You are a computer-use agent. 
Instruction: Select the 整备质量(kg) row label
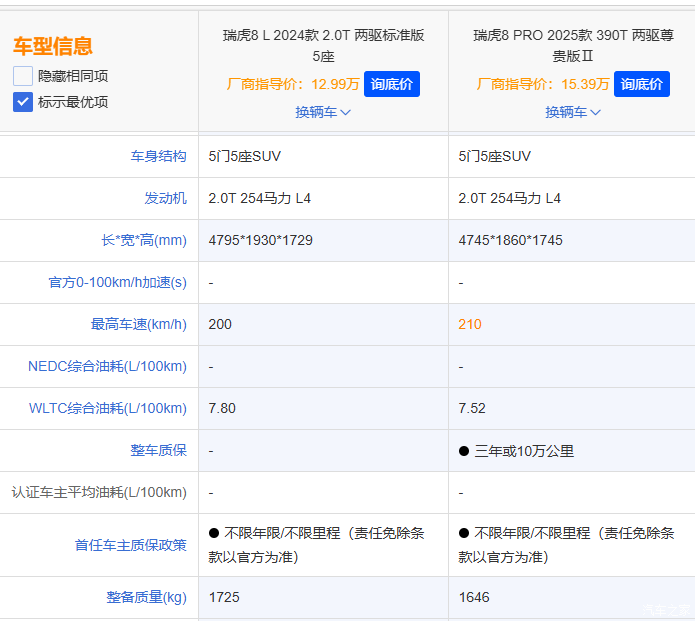point(147,597)
